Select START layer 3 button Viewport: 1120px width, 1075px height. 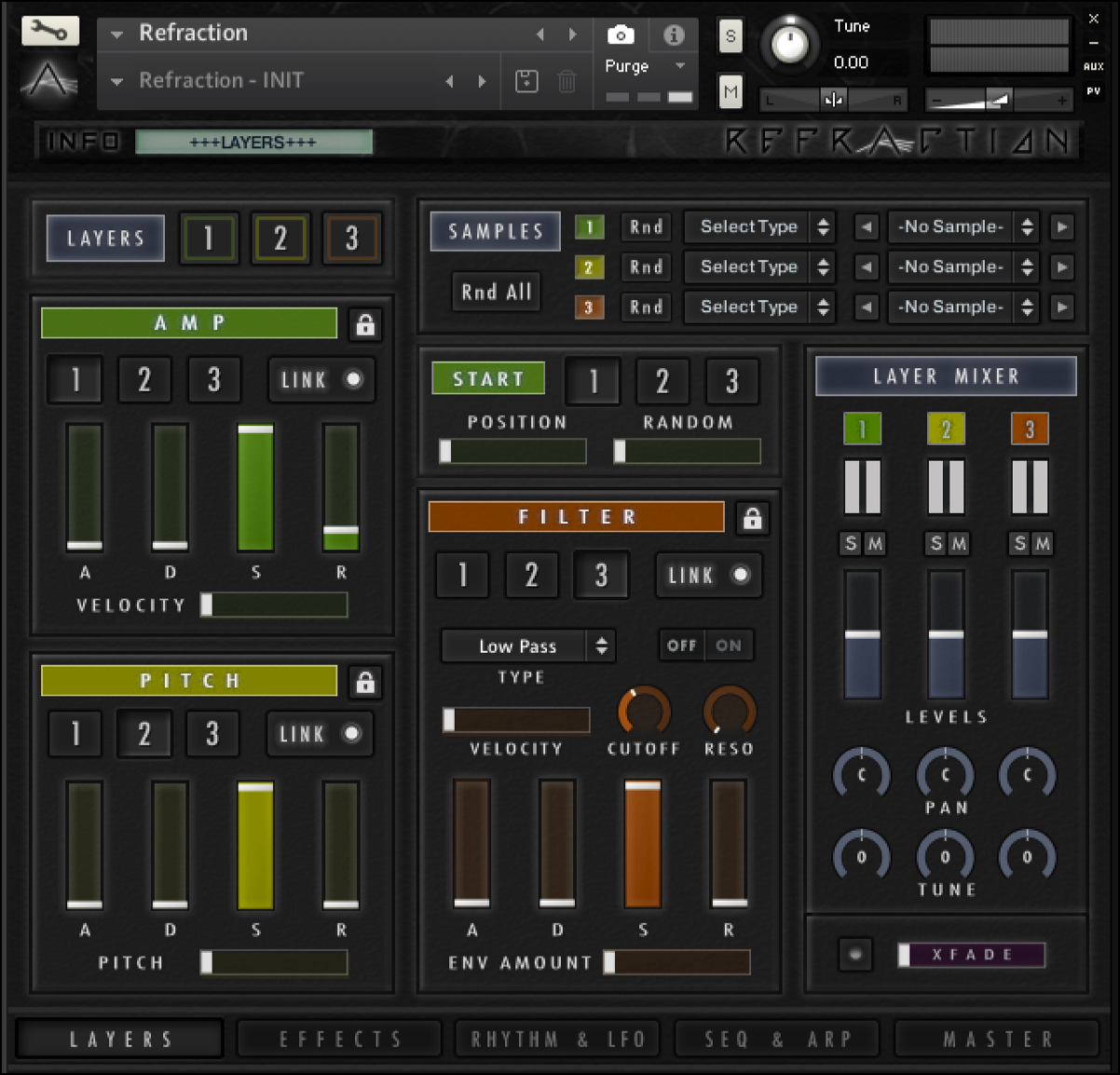tap(731, 381)
